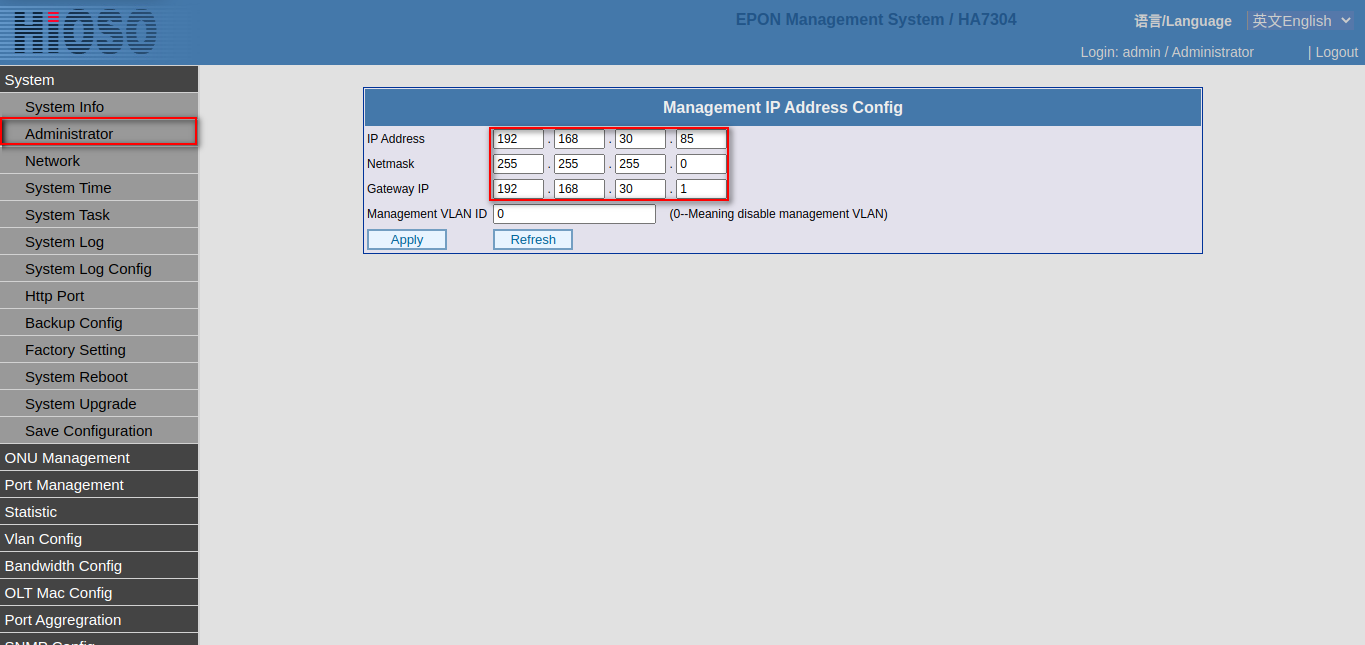
Task: Expand the Port Aggregration section
Action: pos(63,620)
